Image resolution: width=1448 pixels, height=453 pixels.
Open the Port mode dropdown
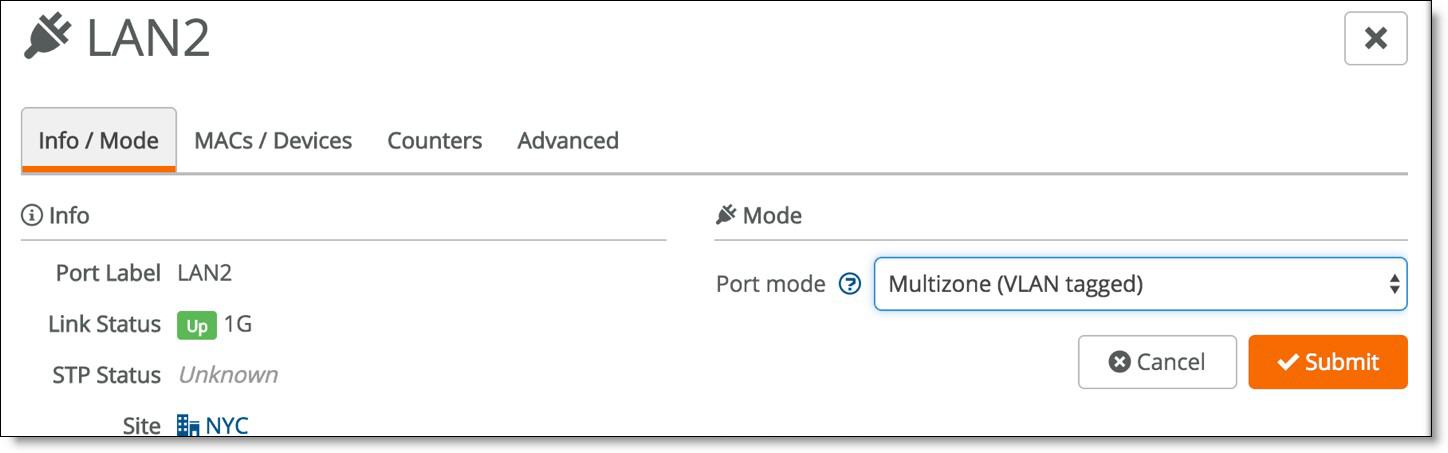point(1140,284)
